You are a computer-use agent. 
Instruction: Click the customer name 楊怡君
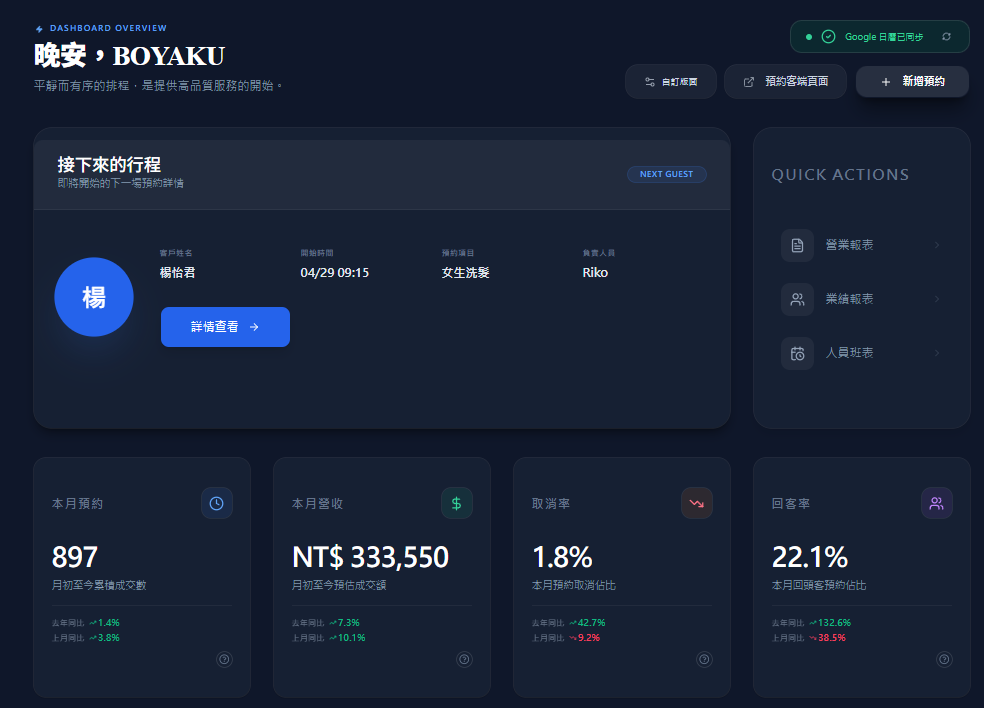(178, 272)
